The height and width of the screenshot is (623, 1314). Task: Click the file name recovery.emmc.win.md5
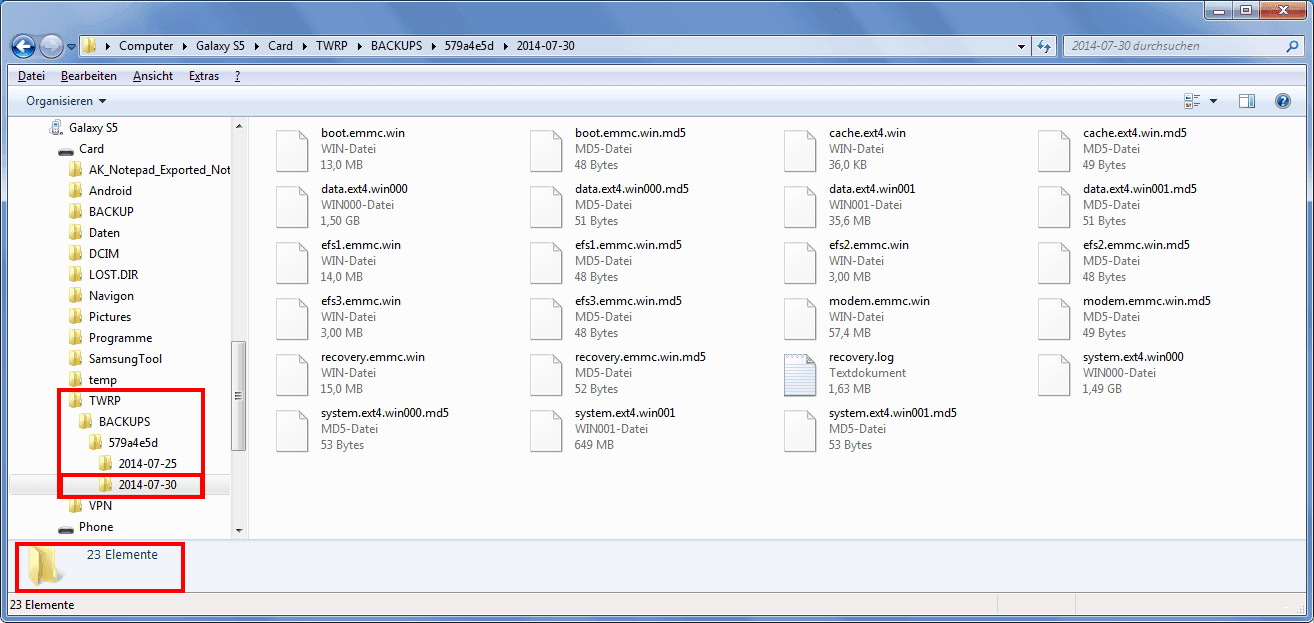640,357
